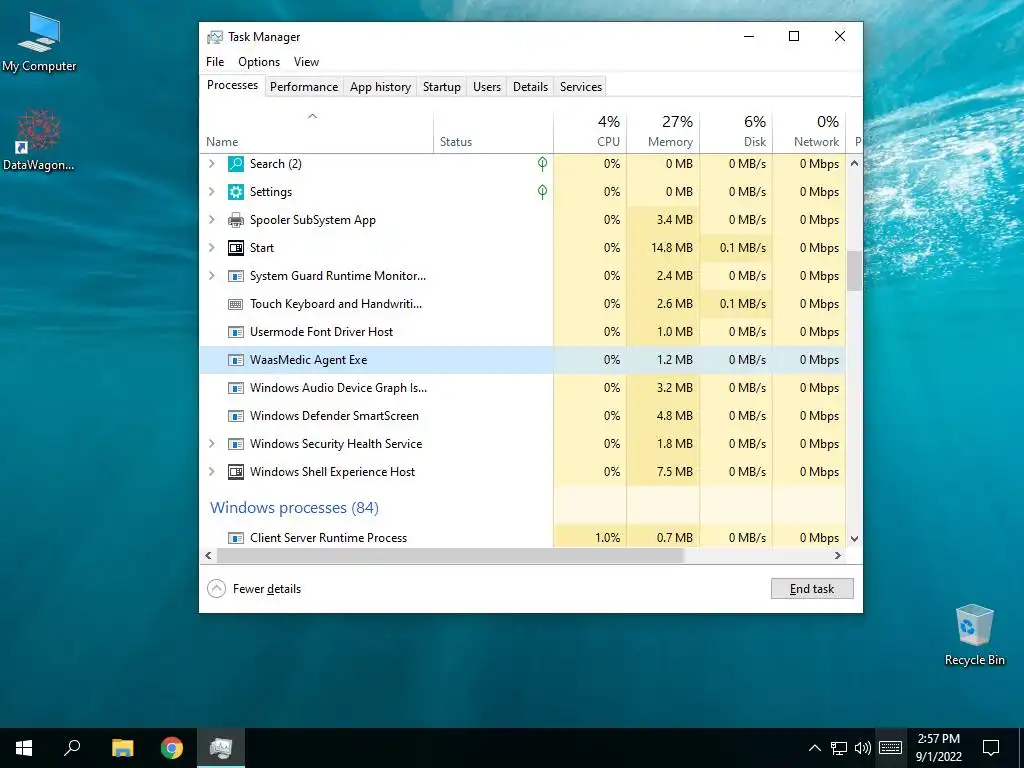This screenshot has height=768, width=1024.
Task: Click the Spooler SubSystem App printer icon
Action: click(x=235, y=220)
